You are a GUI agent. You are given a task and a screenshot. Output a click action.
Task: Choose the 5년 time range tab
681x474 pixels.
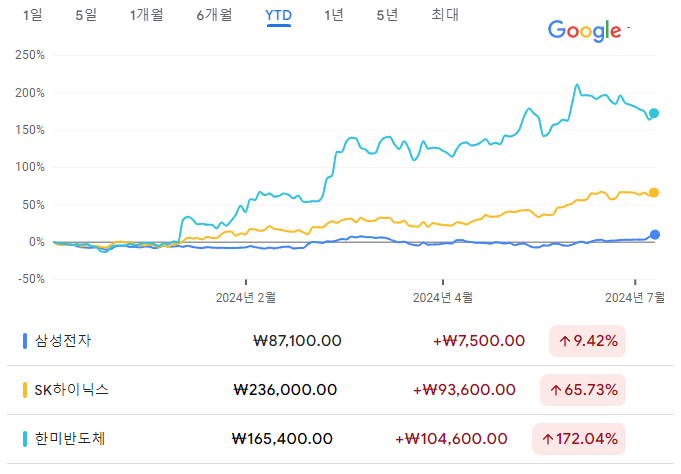pyautogui.click(x=387, y=15)
